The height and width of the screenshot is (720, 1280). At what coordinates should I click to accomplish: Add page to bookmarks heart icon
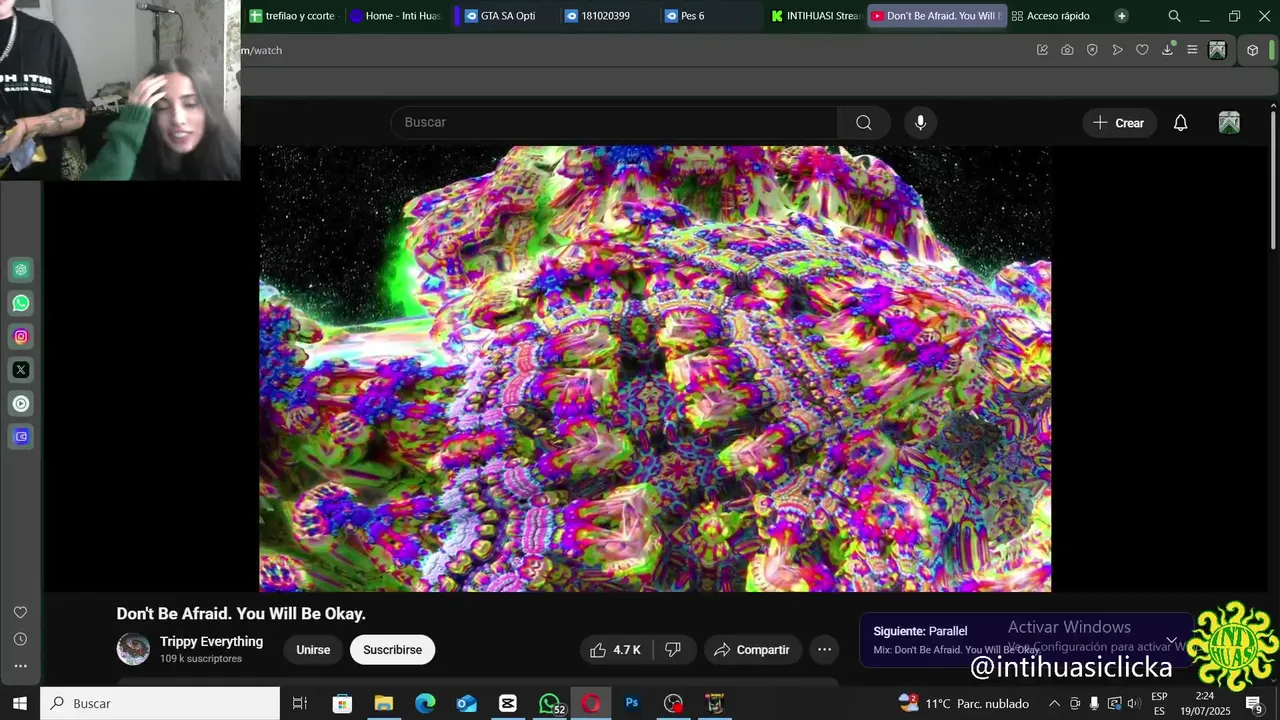(x=1142, y=50)
